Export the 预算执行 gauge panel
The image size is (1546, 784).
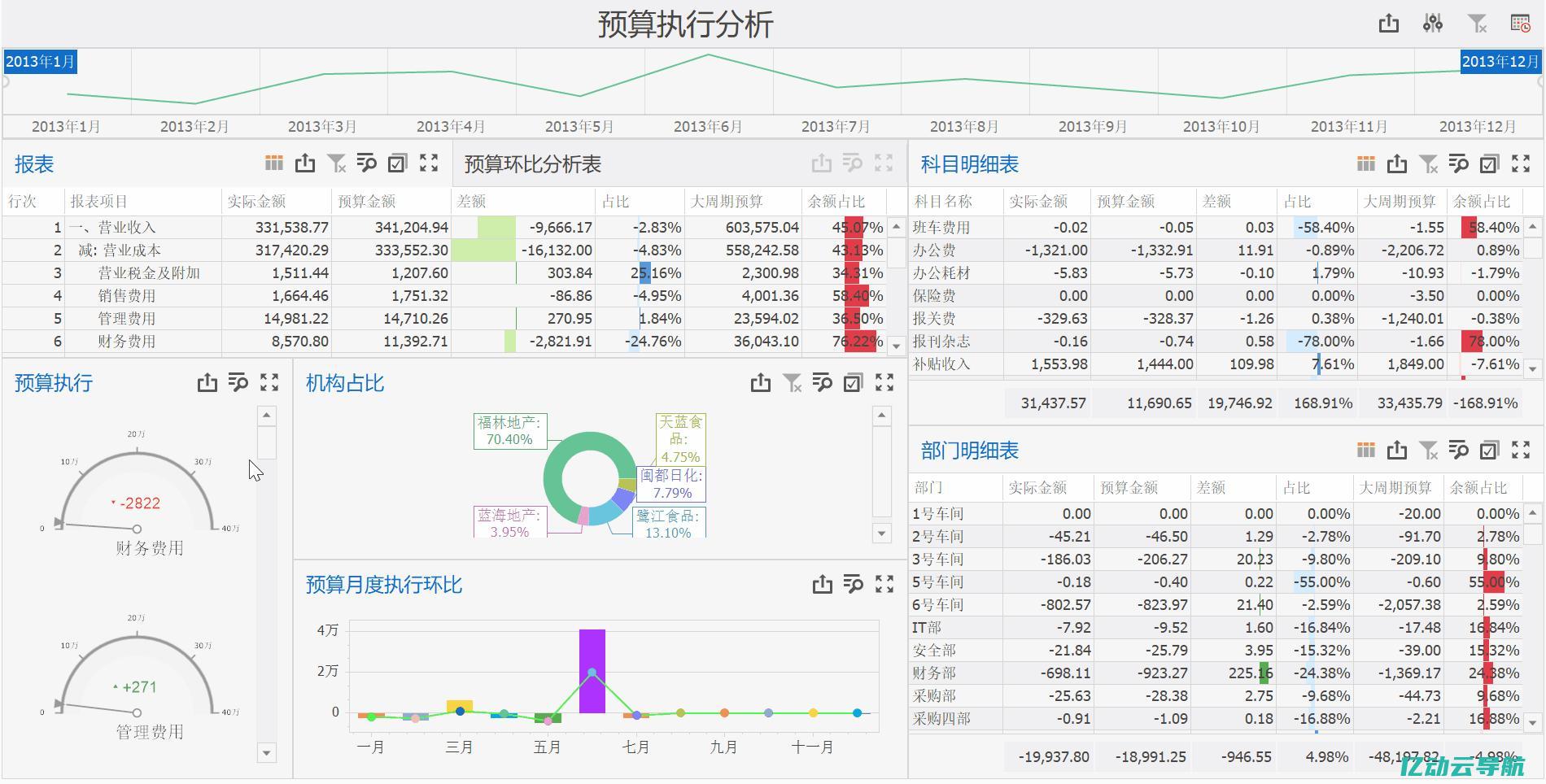207,382
